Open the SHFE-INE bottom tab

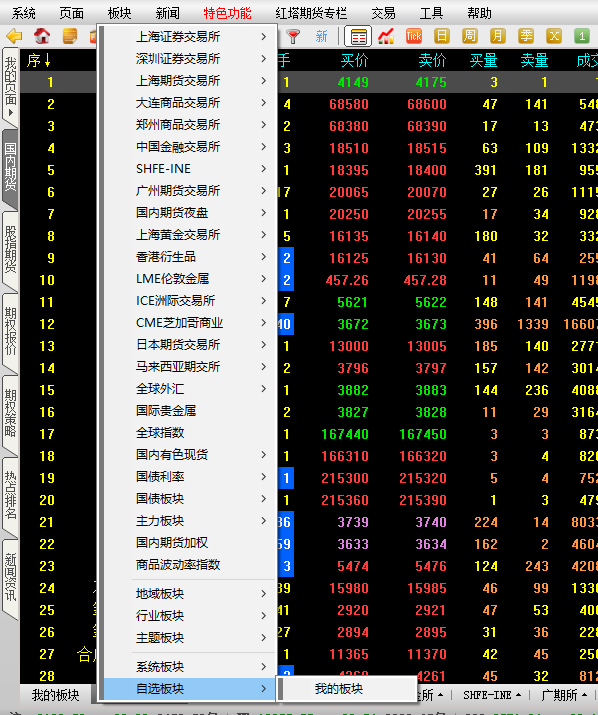[492, 695]
